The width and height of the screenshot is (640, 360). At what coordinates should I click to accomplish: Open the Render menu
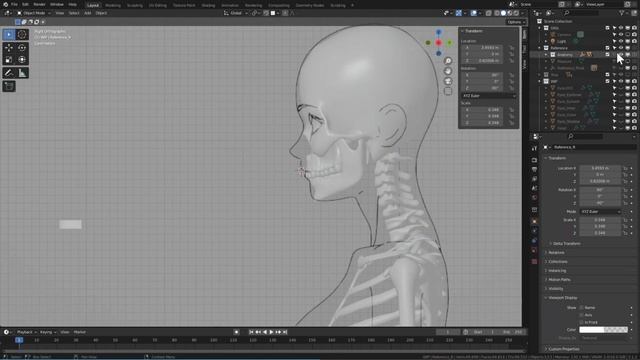pyautogui.click(x=39, y=4)
